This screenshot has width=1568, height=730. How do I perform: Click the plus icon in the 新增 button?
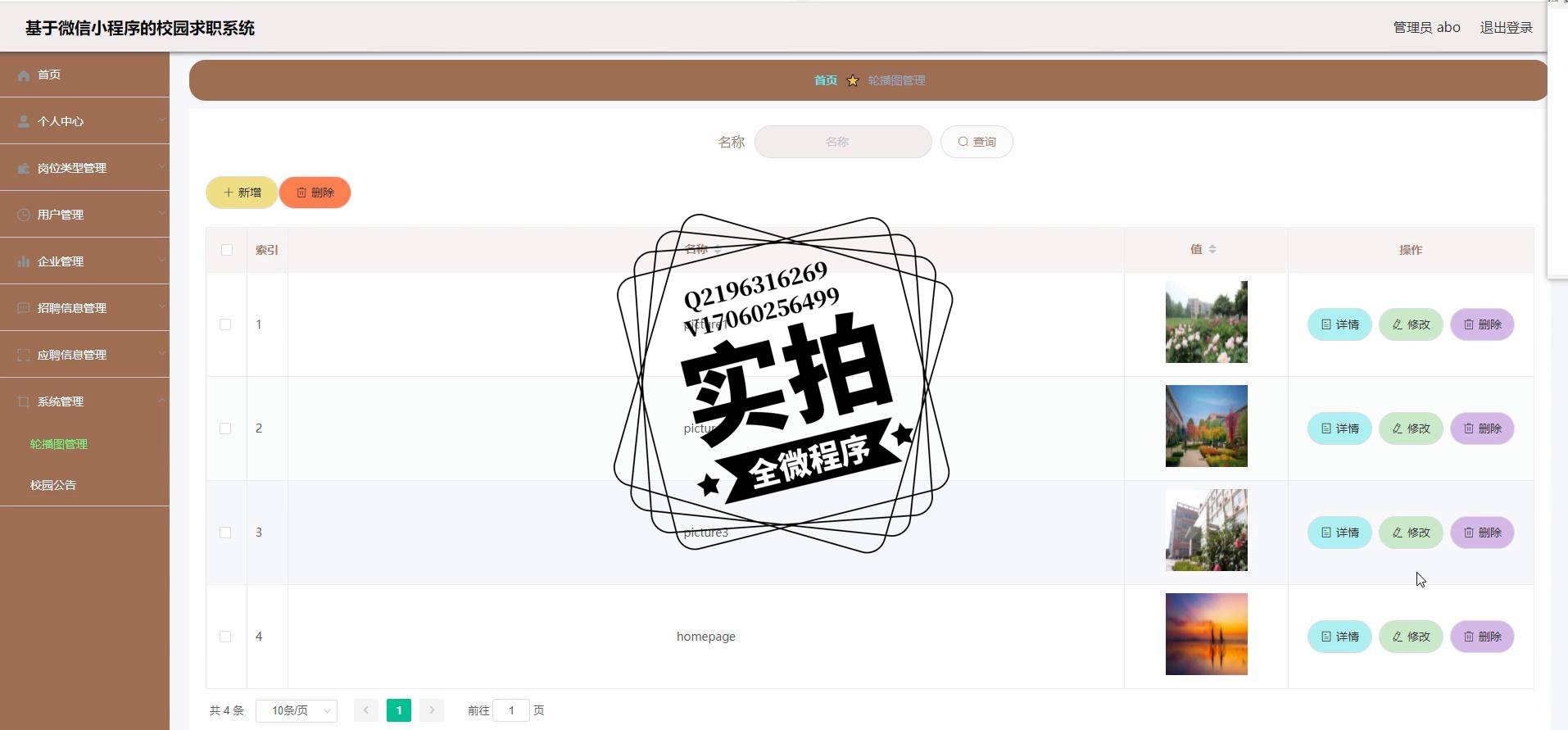229,193
